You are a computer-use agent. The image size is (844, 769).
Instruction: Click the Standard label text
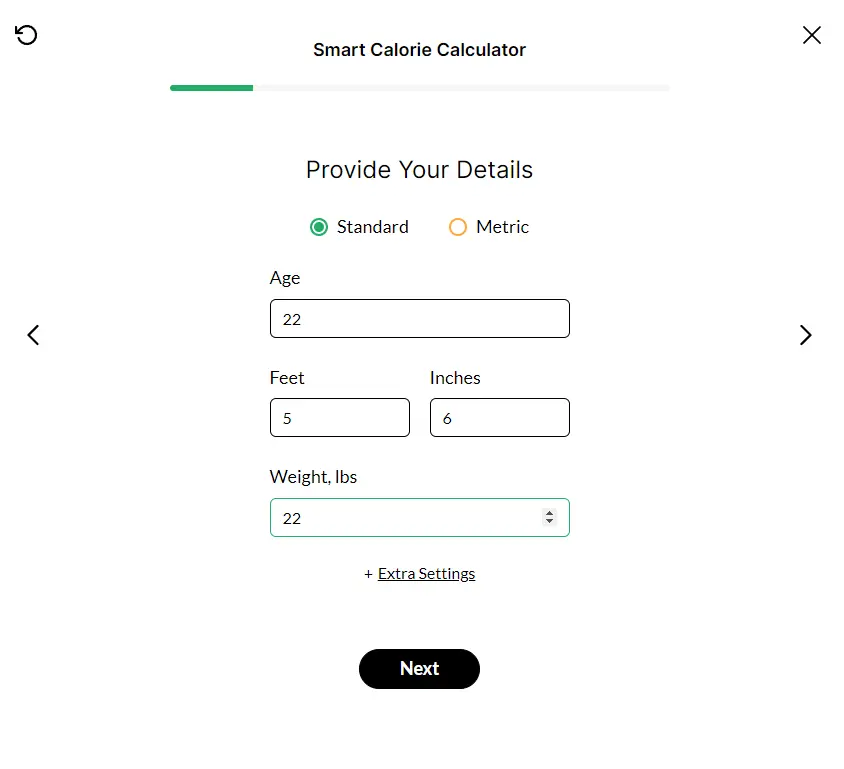click(x=372, y=227)
